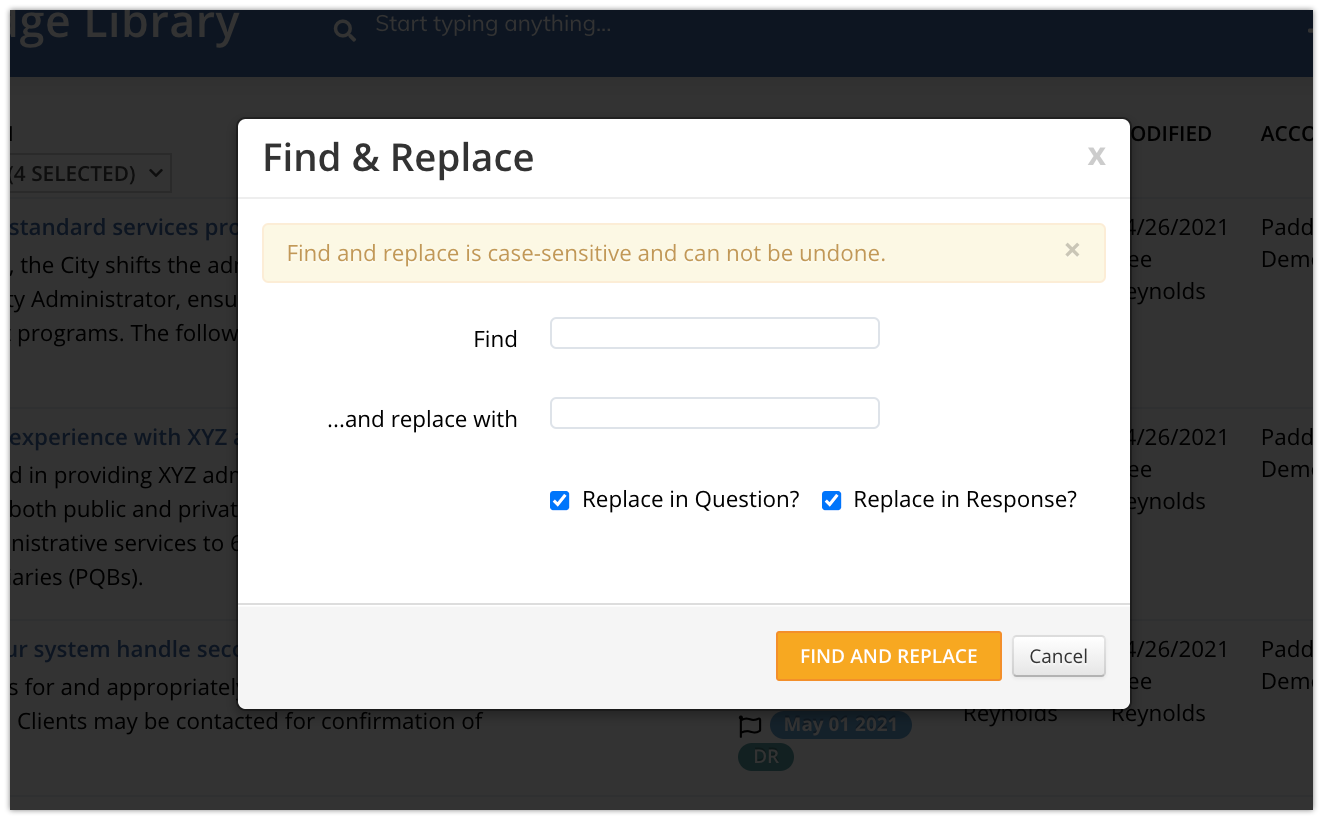Click the flag icon beside May 01 2021
Screen dimensions: 1323x820
coord(750,726)
